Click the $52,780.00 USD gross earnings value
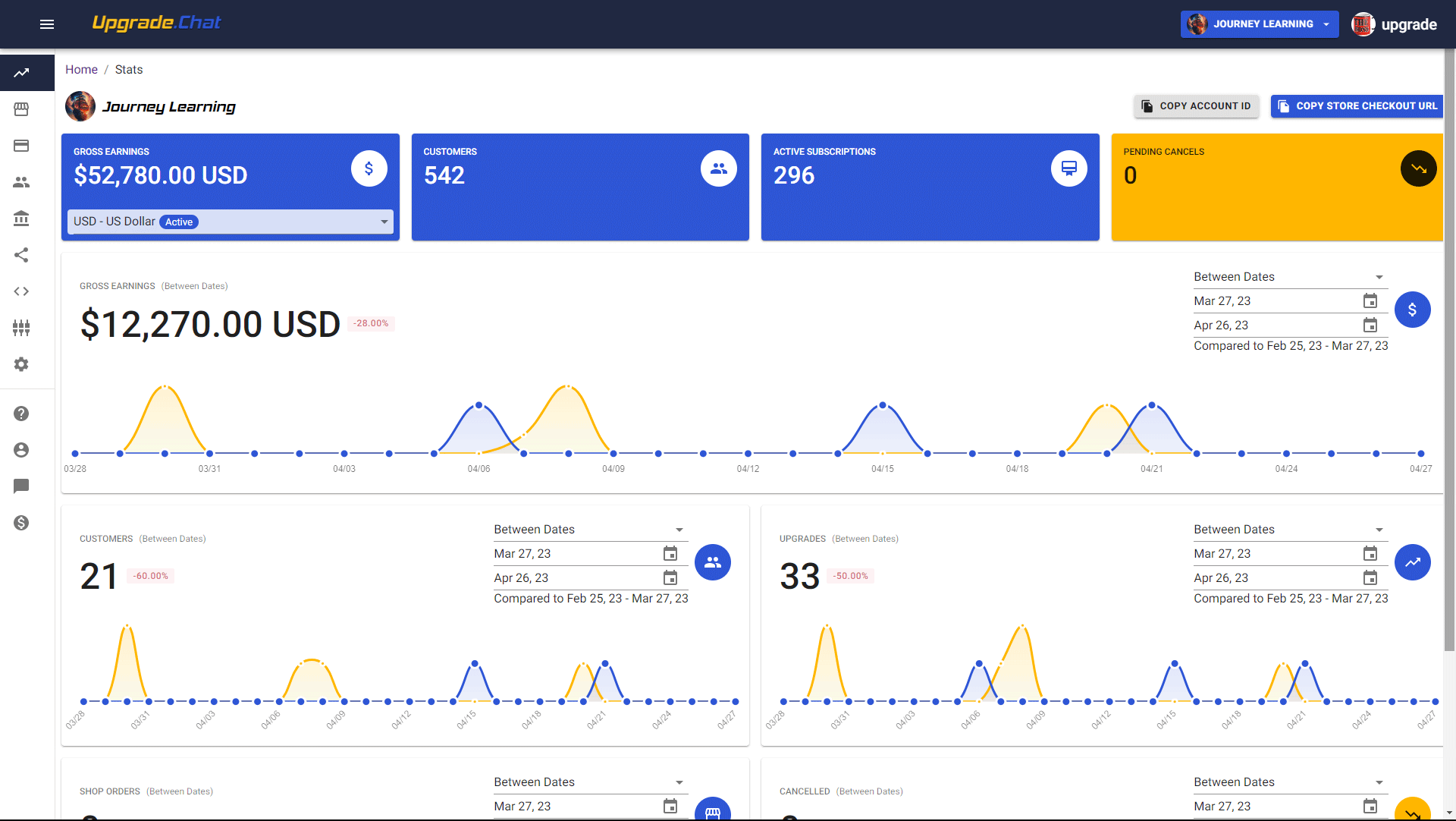Viewport: 1456px width, 821px height. (x=161, y=175)
